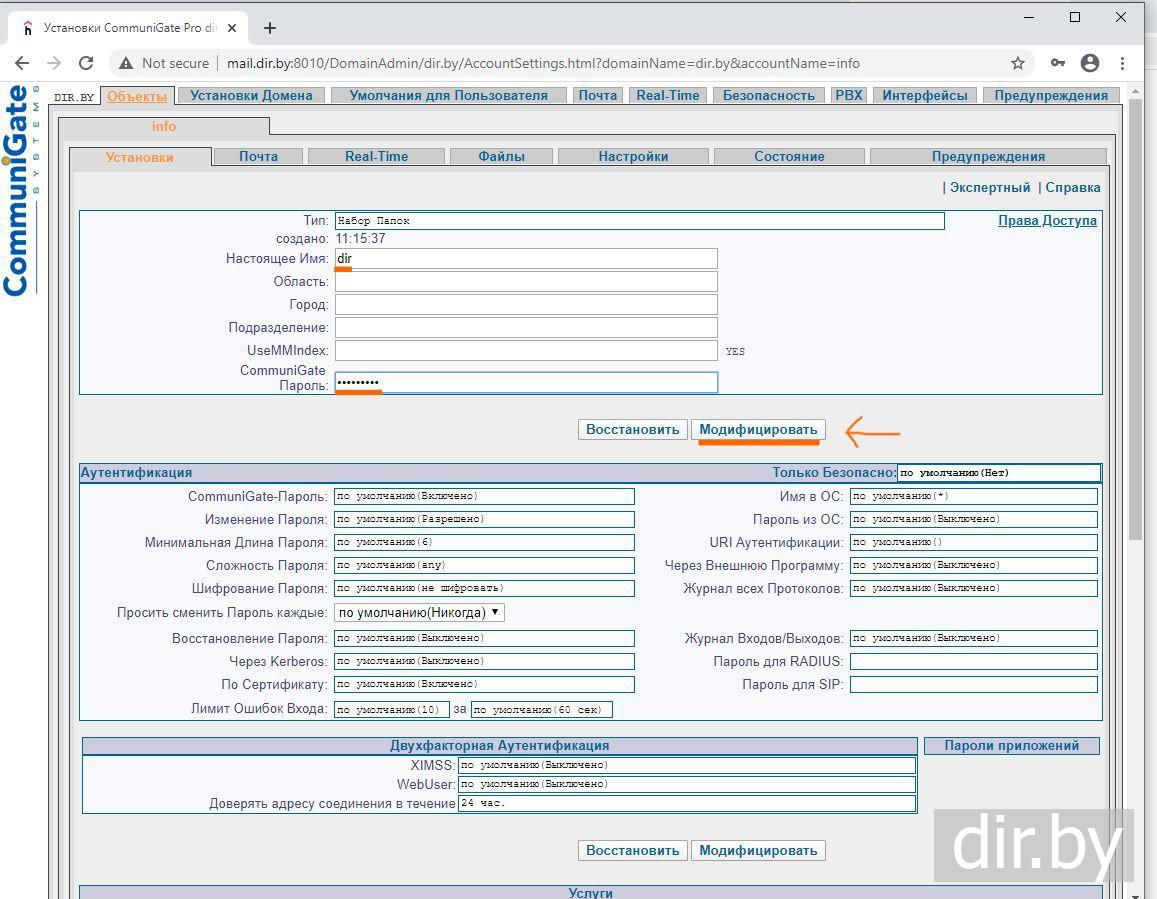Go to the Безопасность section tab

(768, 95)
